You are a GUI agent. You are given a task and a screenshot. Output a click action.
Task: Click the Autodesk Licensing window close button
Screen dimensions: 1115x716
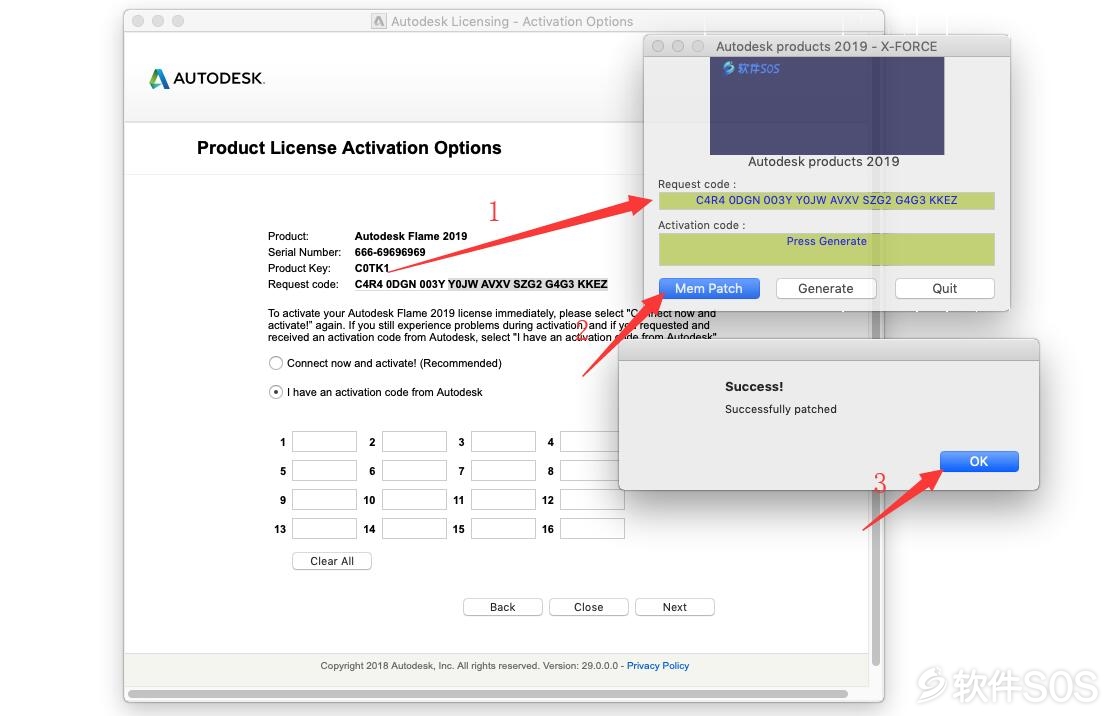tap(138, 21)
